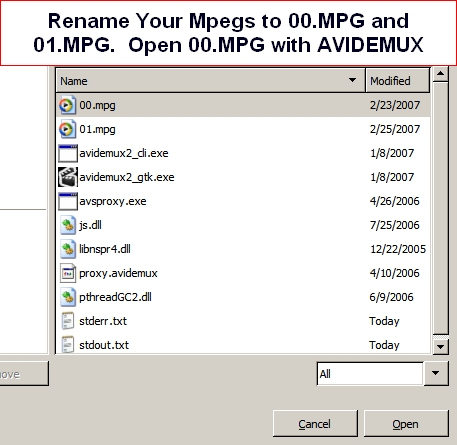The width and height of the screenshot is (457, 445).
Task: Click the 12/22/2005 modified date
Action: (398, 249)
